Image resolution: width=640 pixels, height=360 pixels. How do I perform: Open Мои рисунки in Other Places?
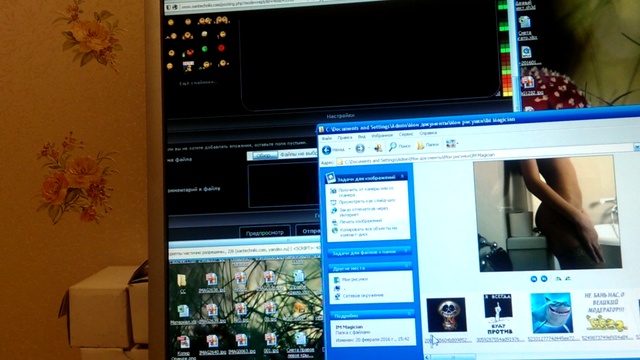354,280
